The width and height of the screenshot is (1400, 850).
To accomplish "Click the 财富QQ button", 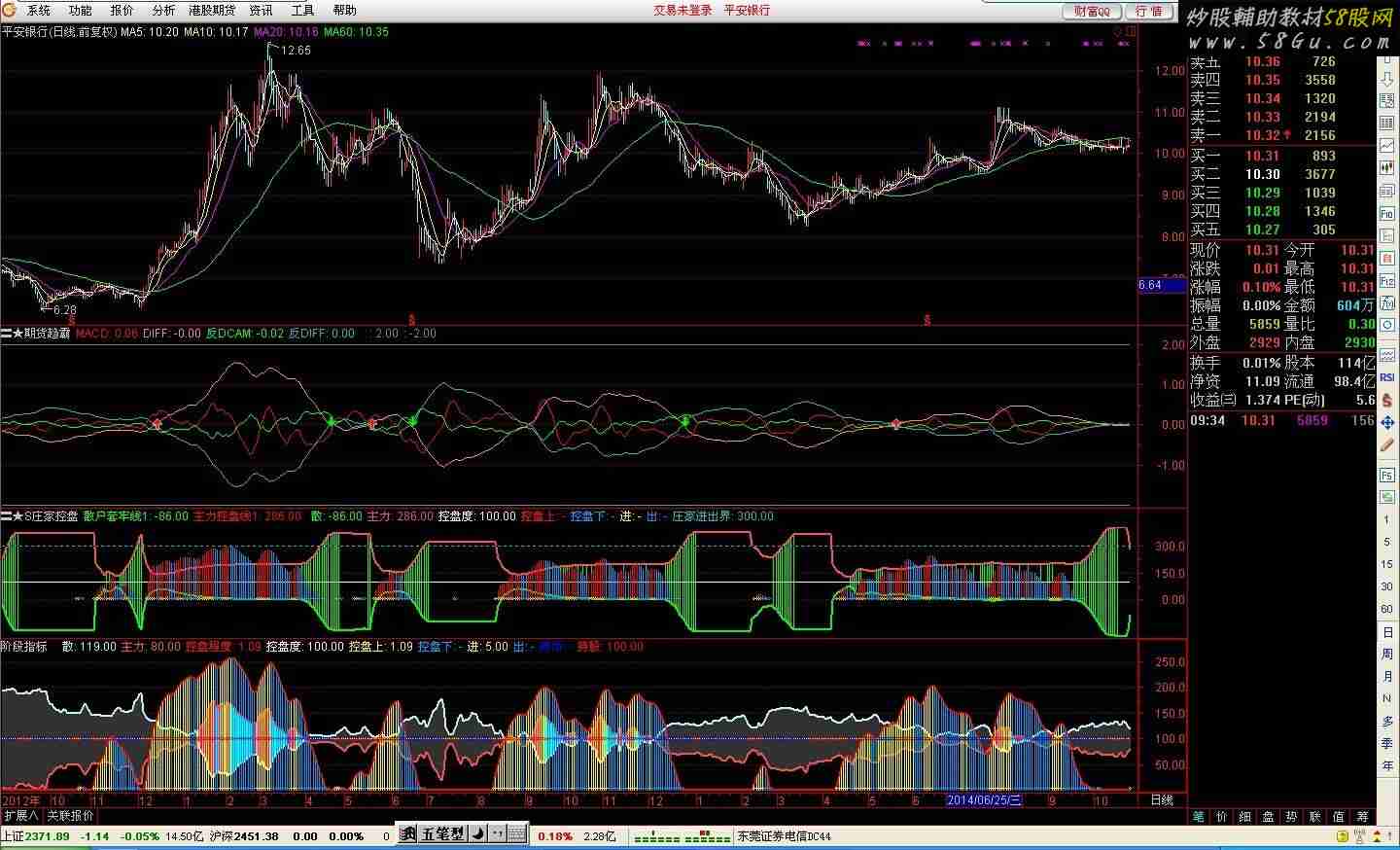I will pos(1092,11).
